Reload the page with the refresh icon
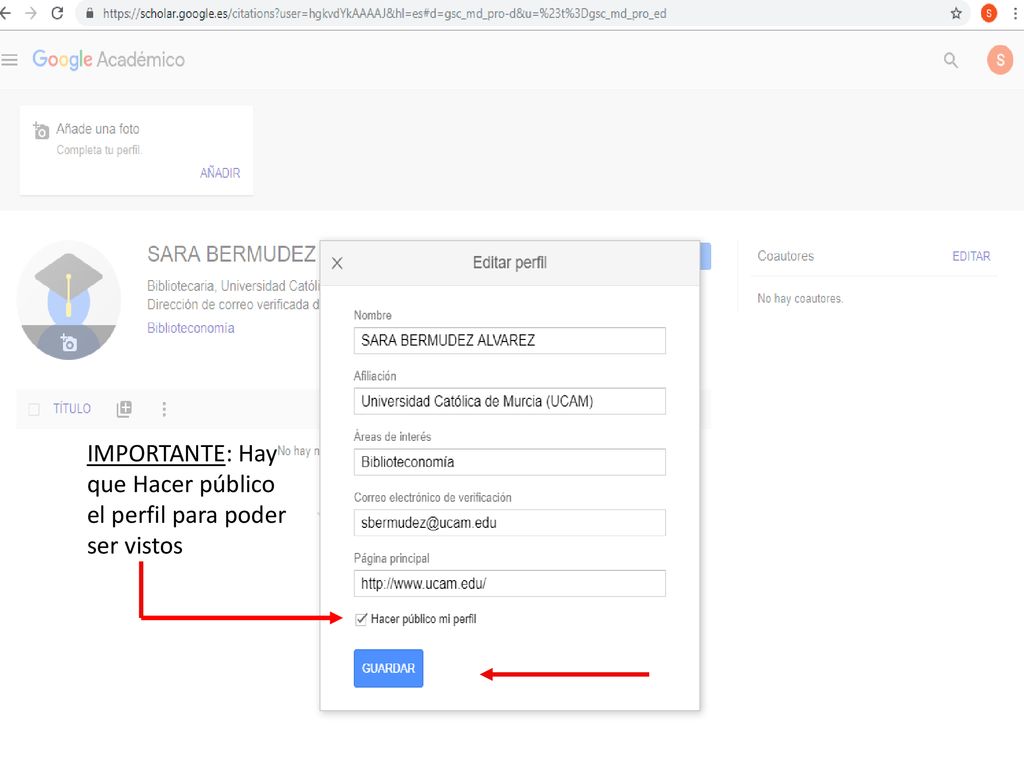Image resolution: width=1024 pixels, height=768 pixels. (x=57, y=13)
